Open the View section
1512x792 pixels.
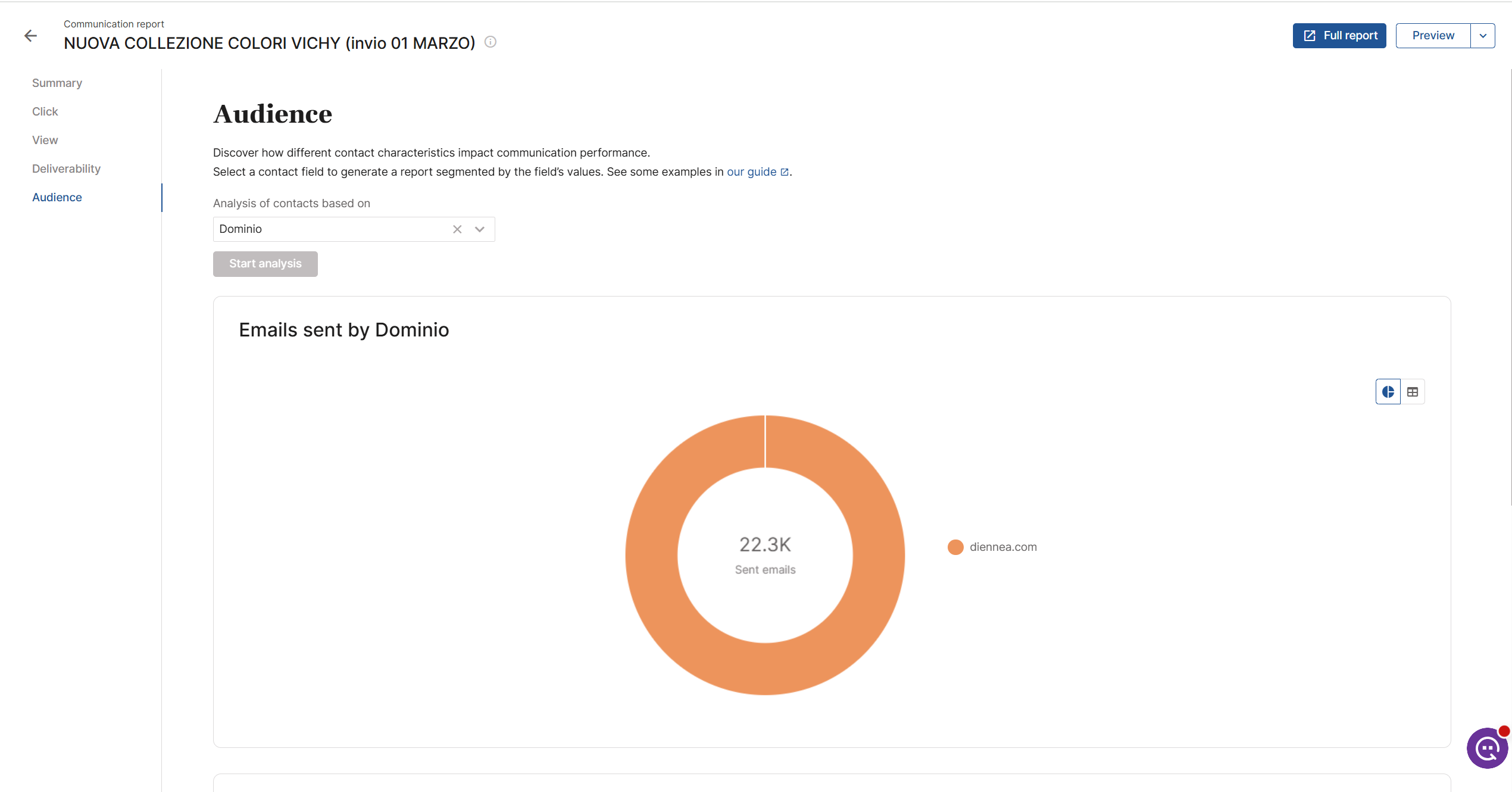45,140
